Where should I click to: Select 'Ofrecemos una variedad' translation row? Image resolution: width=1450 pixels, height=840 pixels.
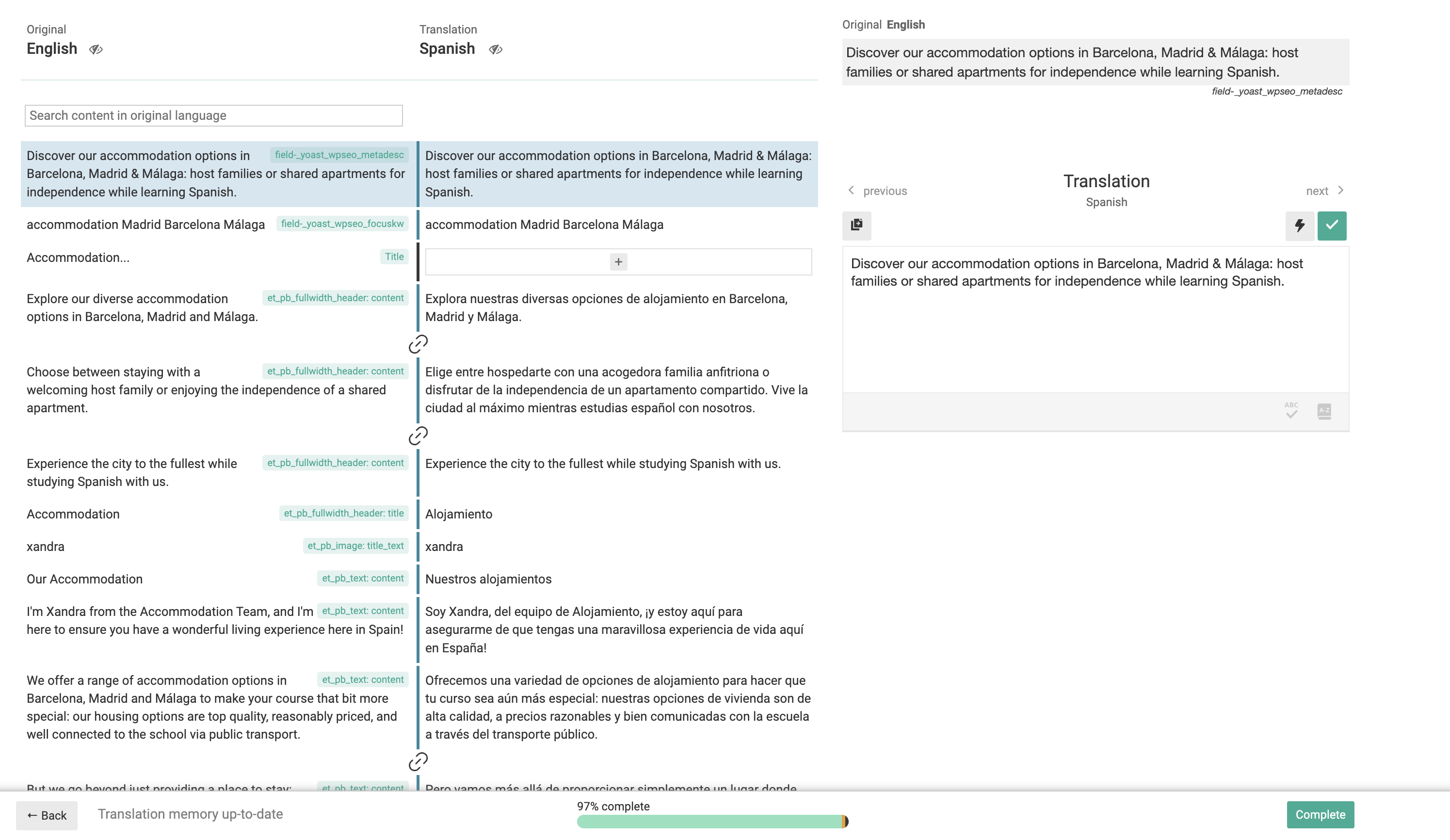(x=617, y=707)
